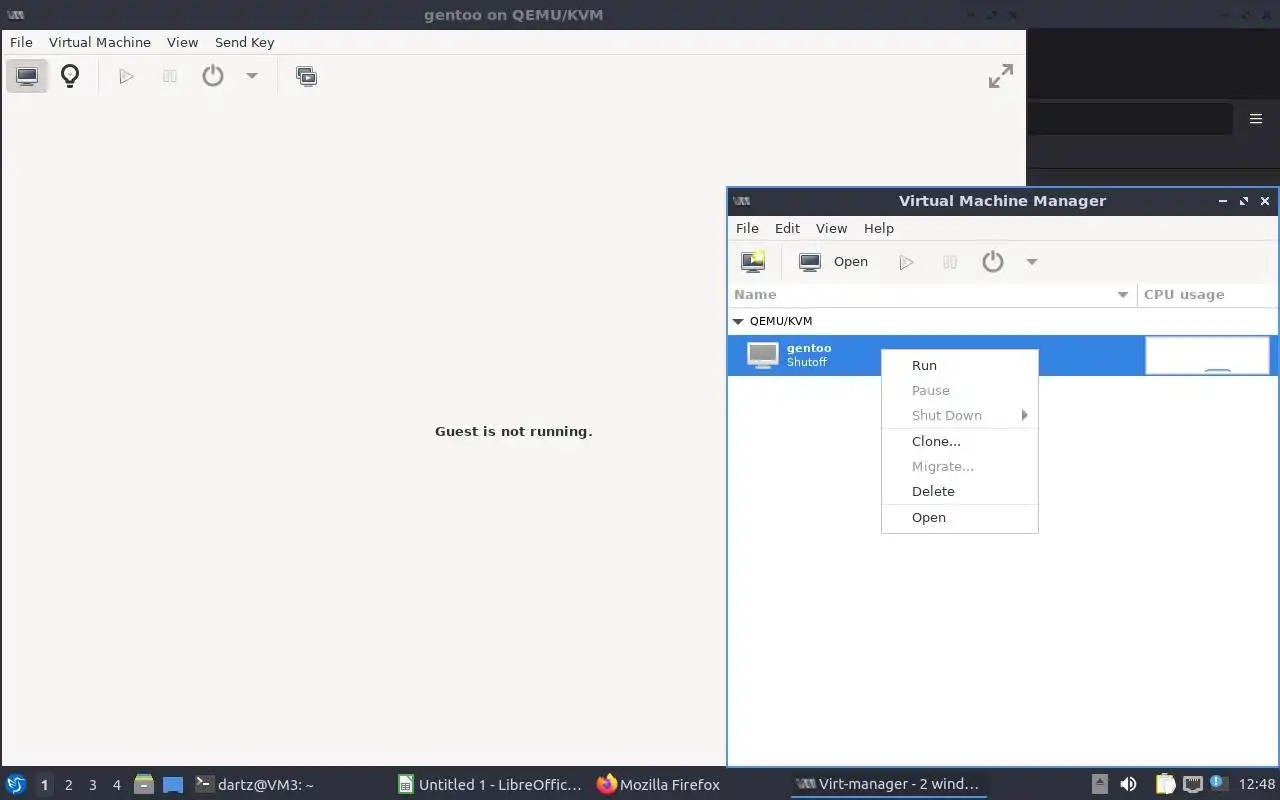Viewport: 1280px width, 800px height.
Task: Open Help menu in Virtual Machine Manager
Action: click(879, 228)
